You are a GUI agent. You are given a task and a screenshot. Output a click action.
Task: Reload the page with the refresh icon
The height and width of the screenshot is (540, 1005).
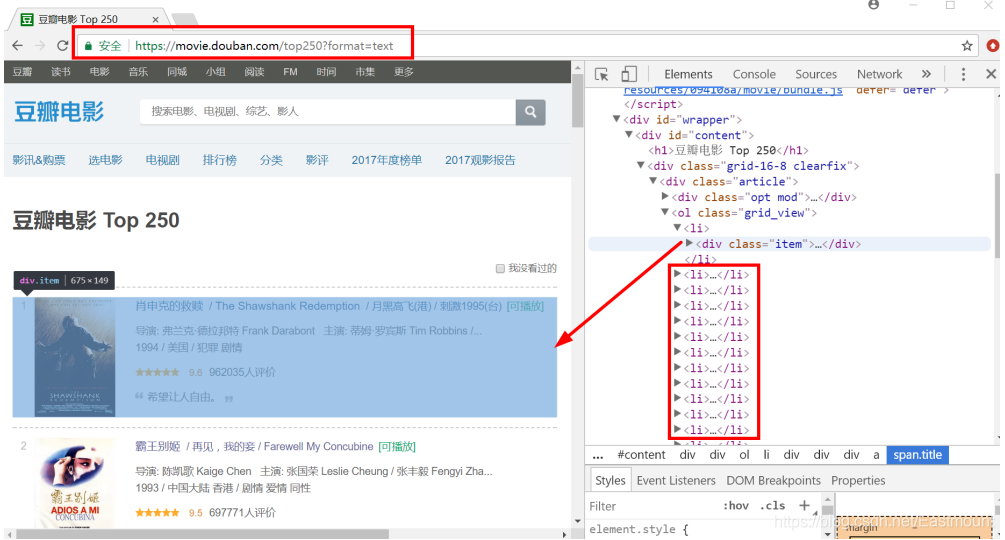click(62, 45)
